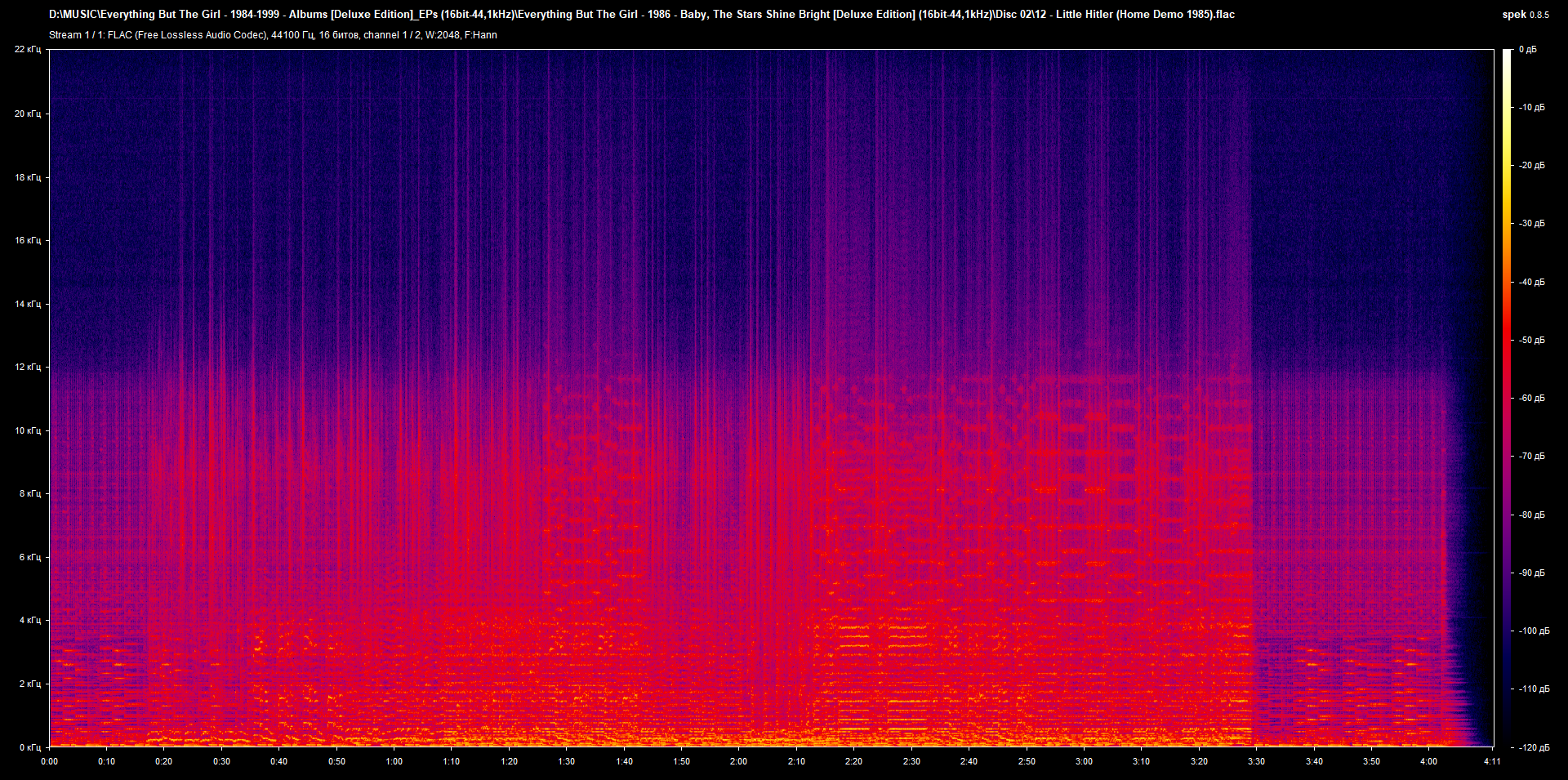Click the -100 дБ scale label
This screenshot has width=1568, height=780.
click(1533, 631)
